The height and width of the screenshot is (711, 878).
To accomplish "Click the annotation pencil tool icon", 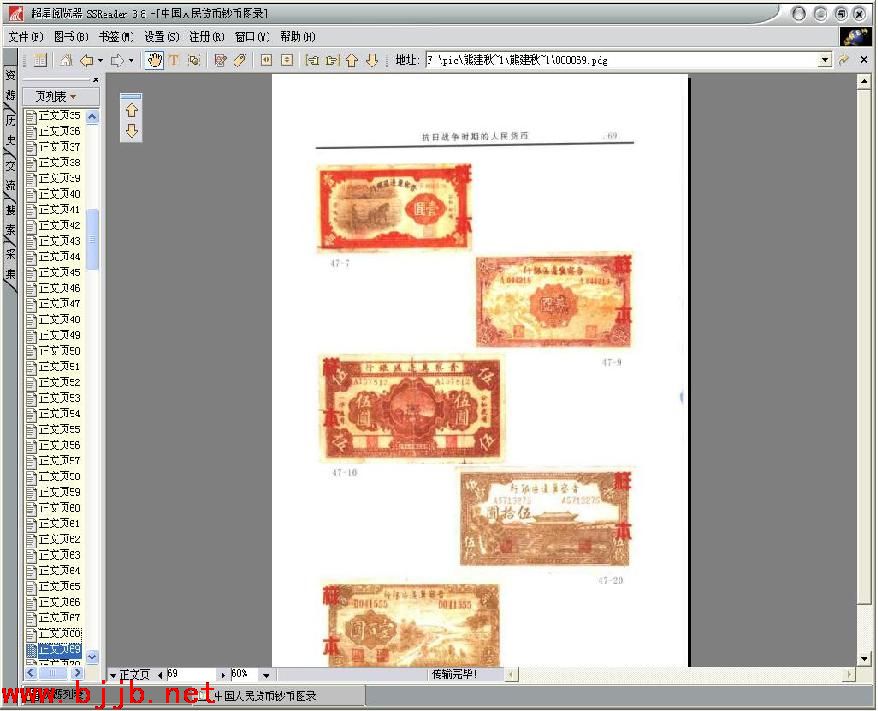I will tap(220, 60).
